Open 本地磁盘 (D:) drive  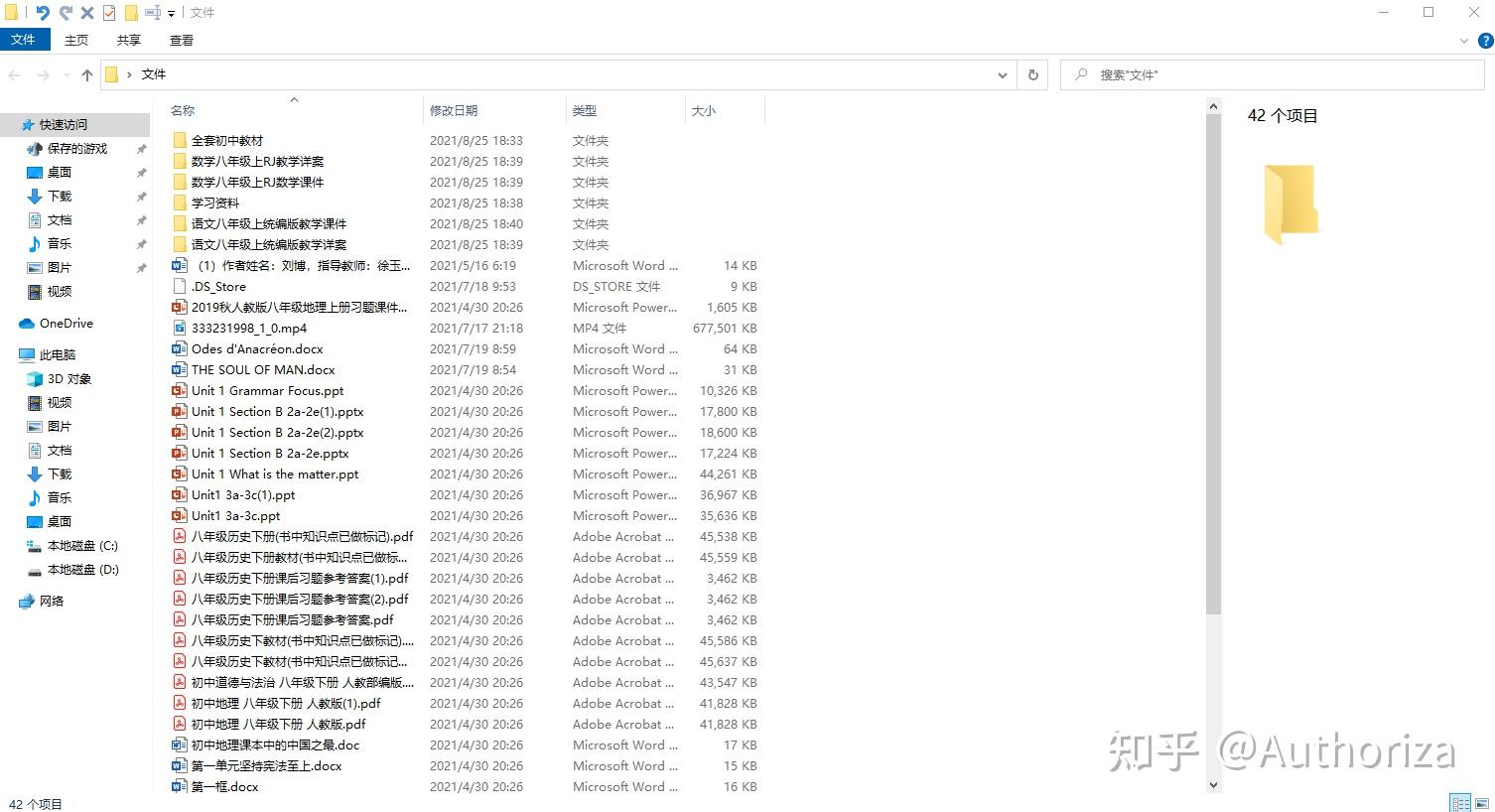[x=83, y=569]
